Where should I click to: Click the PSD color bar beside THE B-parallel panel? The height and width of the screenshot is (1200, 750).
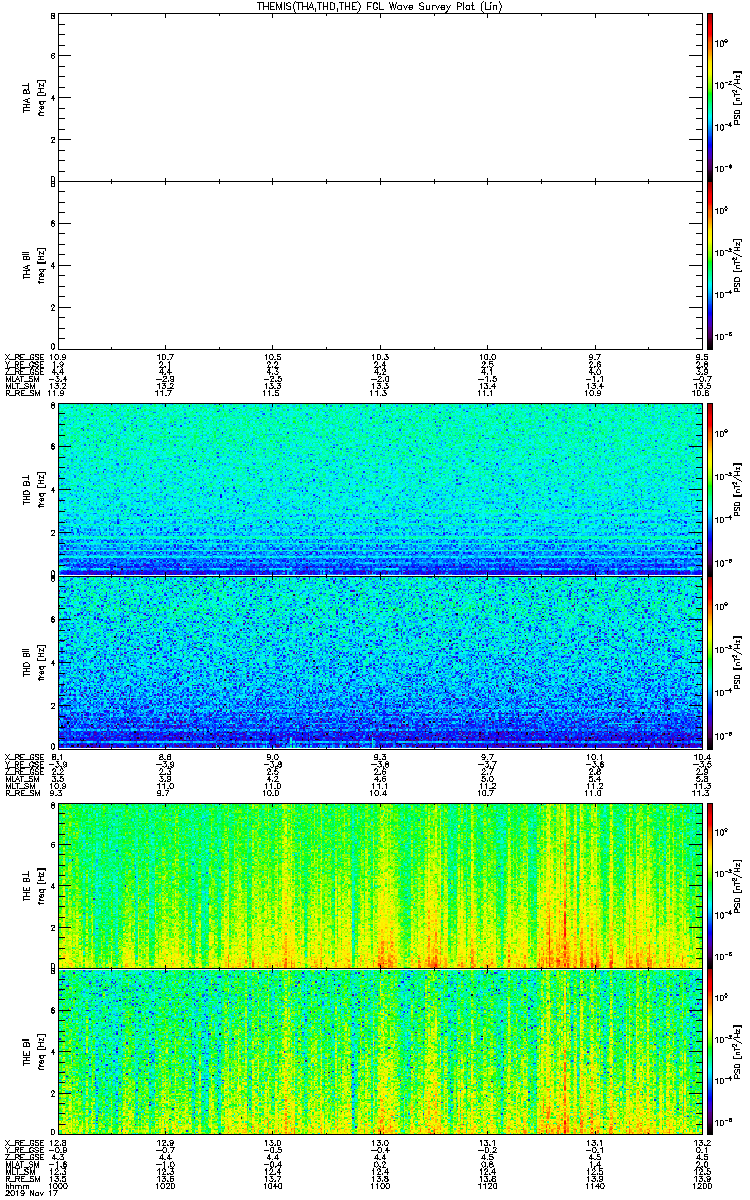point(710,1052)
